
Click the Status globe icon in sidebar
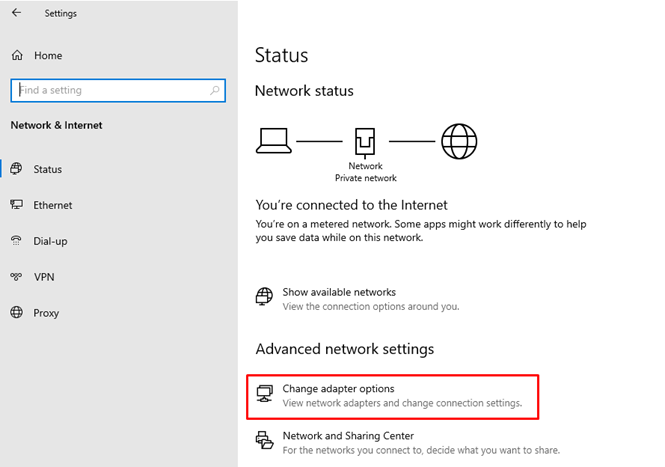tap(17, 169)
